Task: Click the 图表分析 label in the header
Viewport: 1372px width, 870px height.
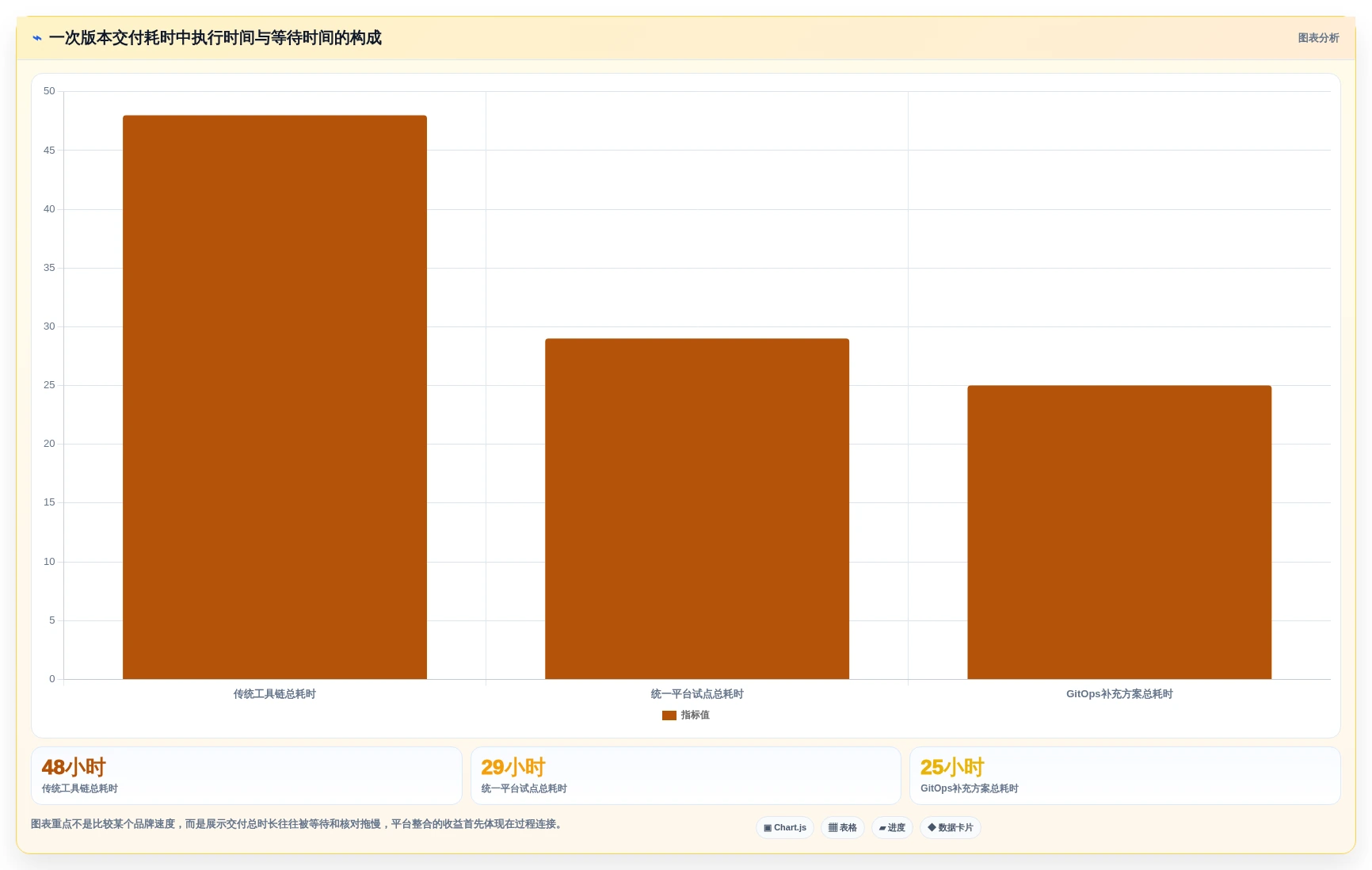Action: [1318, 38]
